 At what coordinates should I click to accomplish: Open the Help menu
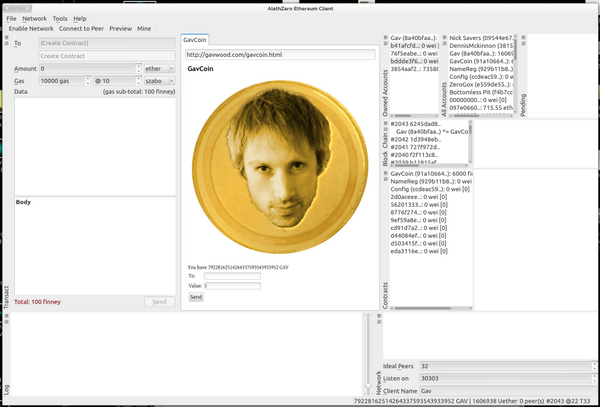[x=80, y=18]
